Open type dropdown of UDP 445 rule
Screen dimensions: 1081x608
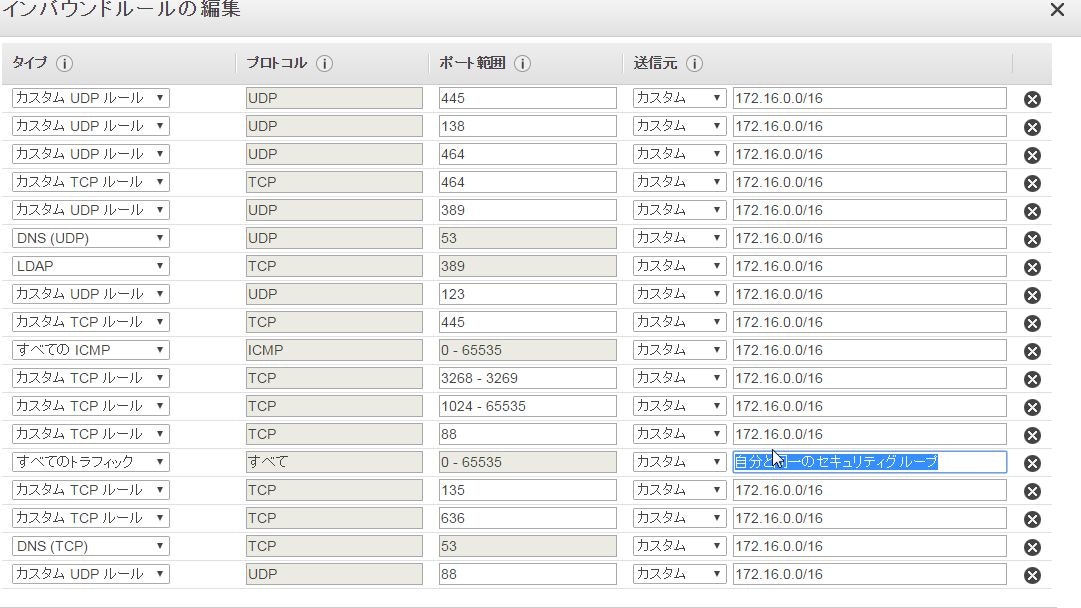(90, 98)
